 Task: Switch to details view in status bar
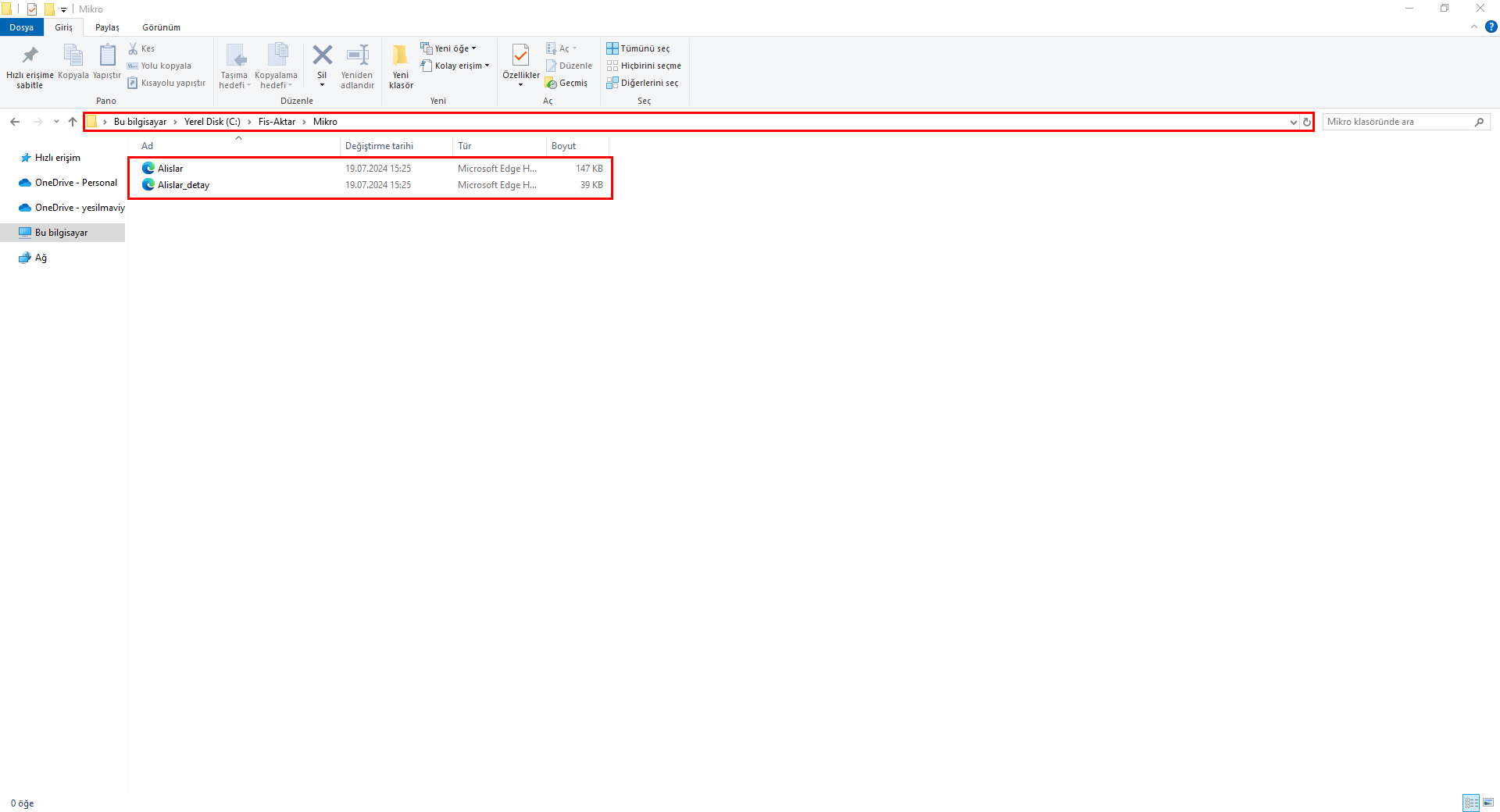point(1471,803)
